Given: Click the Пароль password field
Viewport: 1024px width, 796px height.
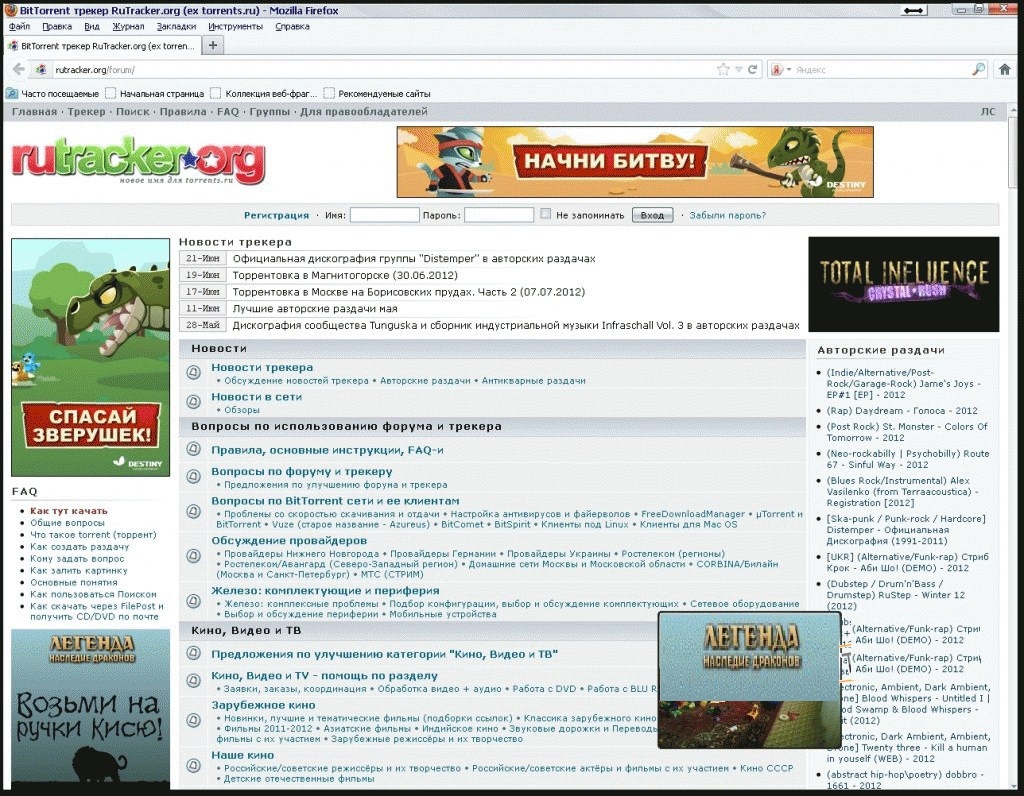Looking at the screenshot, I should pos(499,215).
